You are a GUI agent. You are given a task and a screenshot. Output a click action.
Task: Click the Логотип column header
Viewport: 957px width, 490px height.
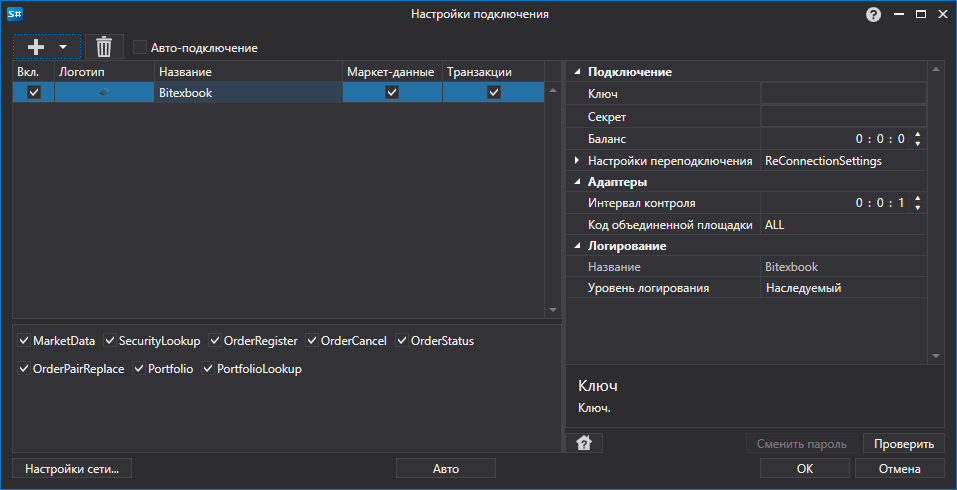coord(104,72)
